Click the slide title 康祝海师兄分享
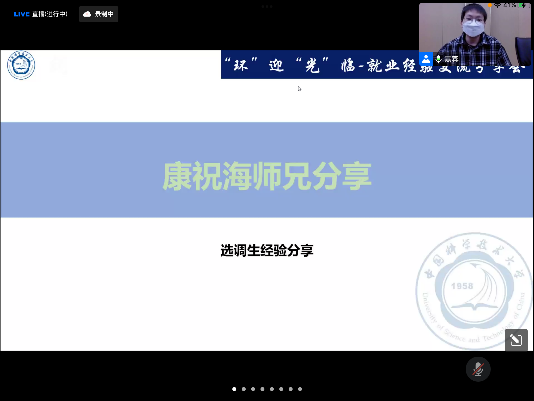Image resolution: width=534 pixels, height=401 pixels. [x=267, y=176]
